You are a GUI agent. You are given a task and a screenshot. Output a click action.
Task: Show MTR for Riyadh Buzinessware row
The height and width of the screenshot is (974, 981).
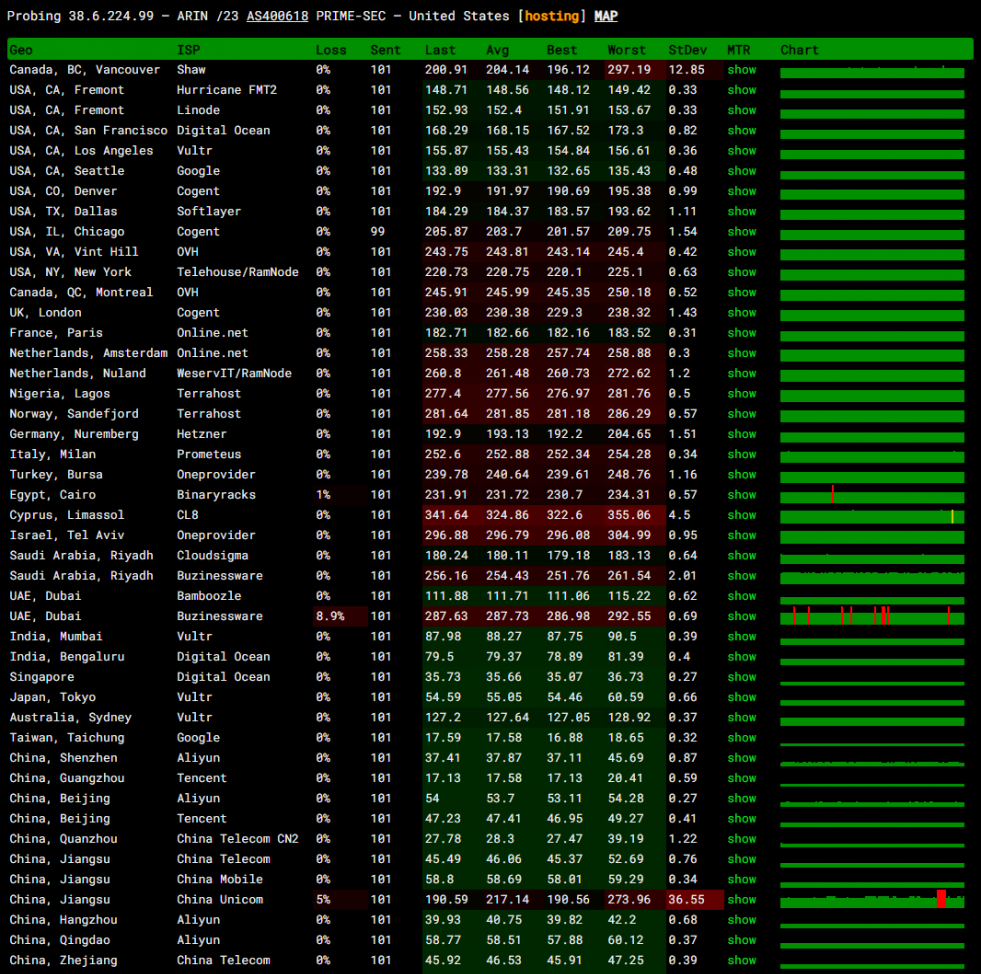click(741, 576)
